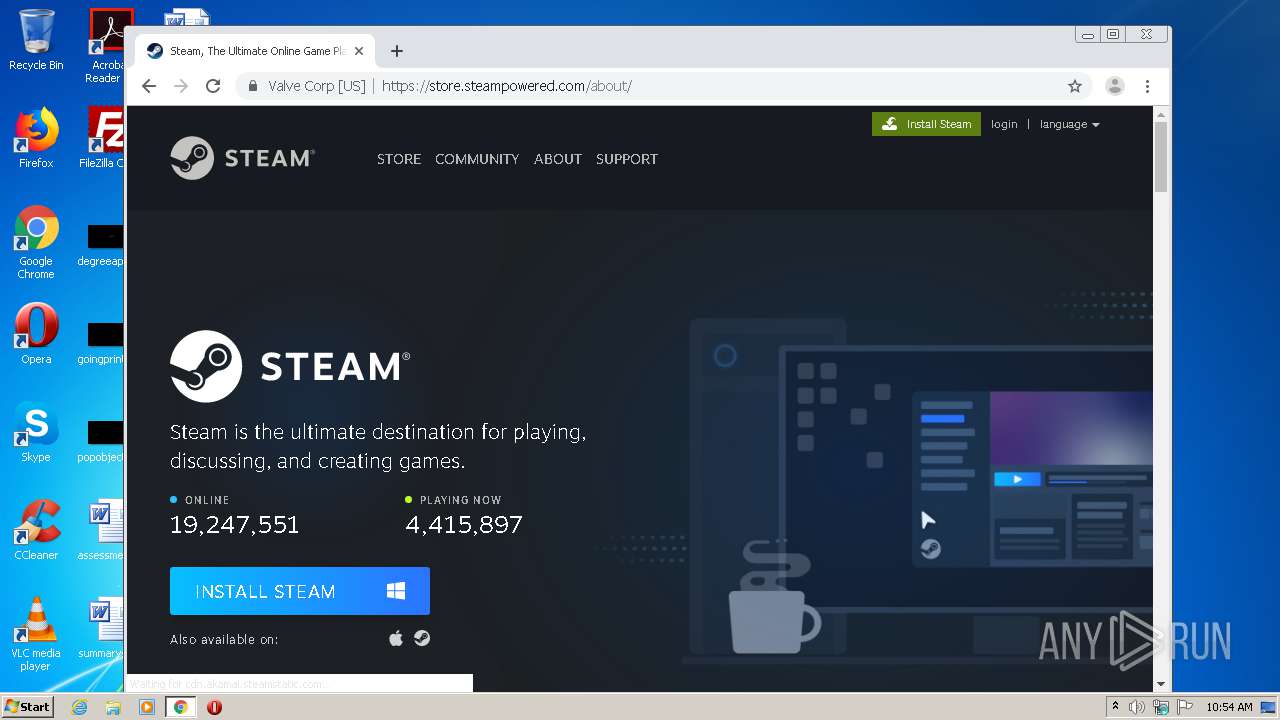This screenshot has width=1280, height=720.
Task: Show hidden system tray icons
Action: (1115, 707)
